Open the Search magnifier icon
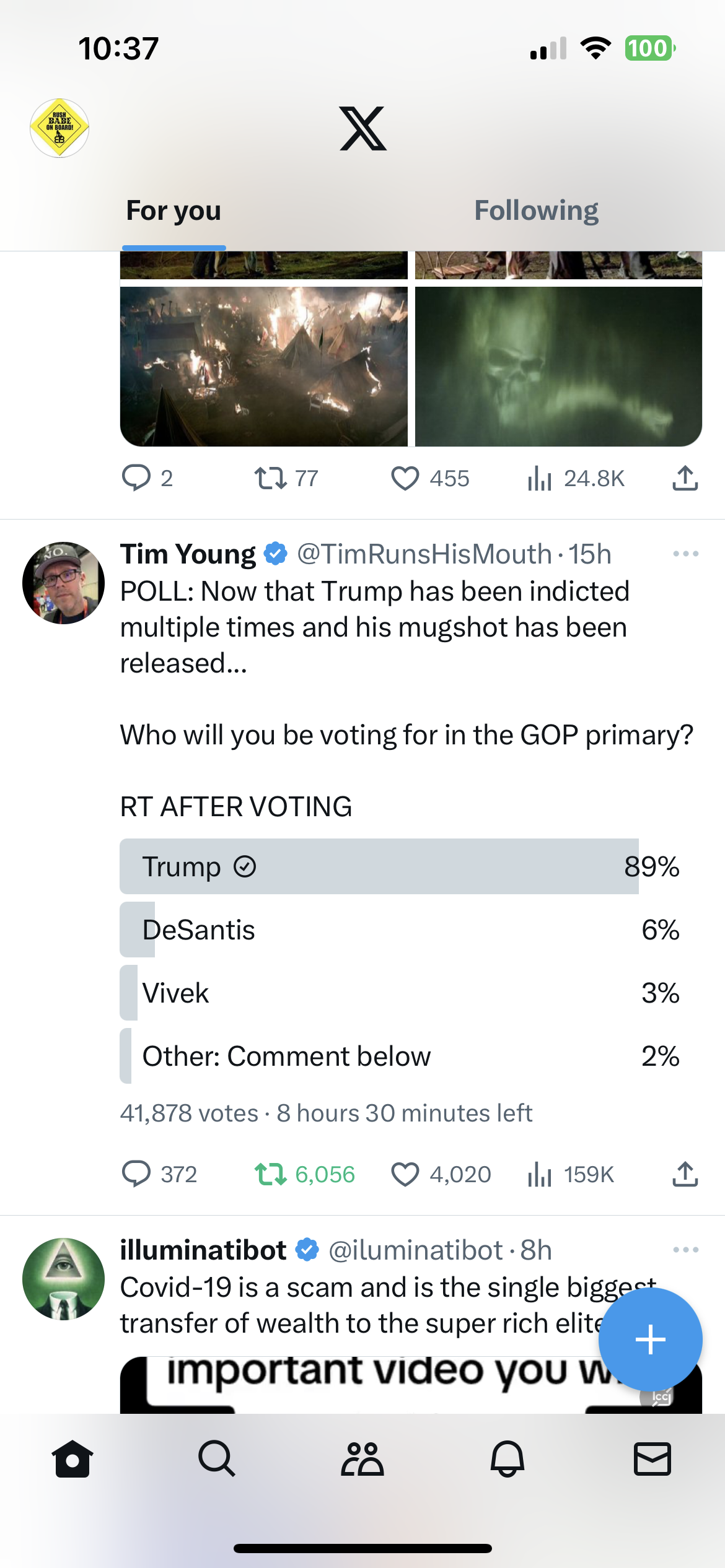The width and height of the screenshot is (725, 1568). click(217, 1459)
